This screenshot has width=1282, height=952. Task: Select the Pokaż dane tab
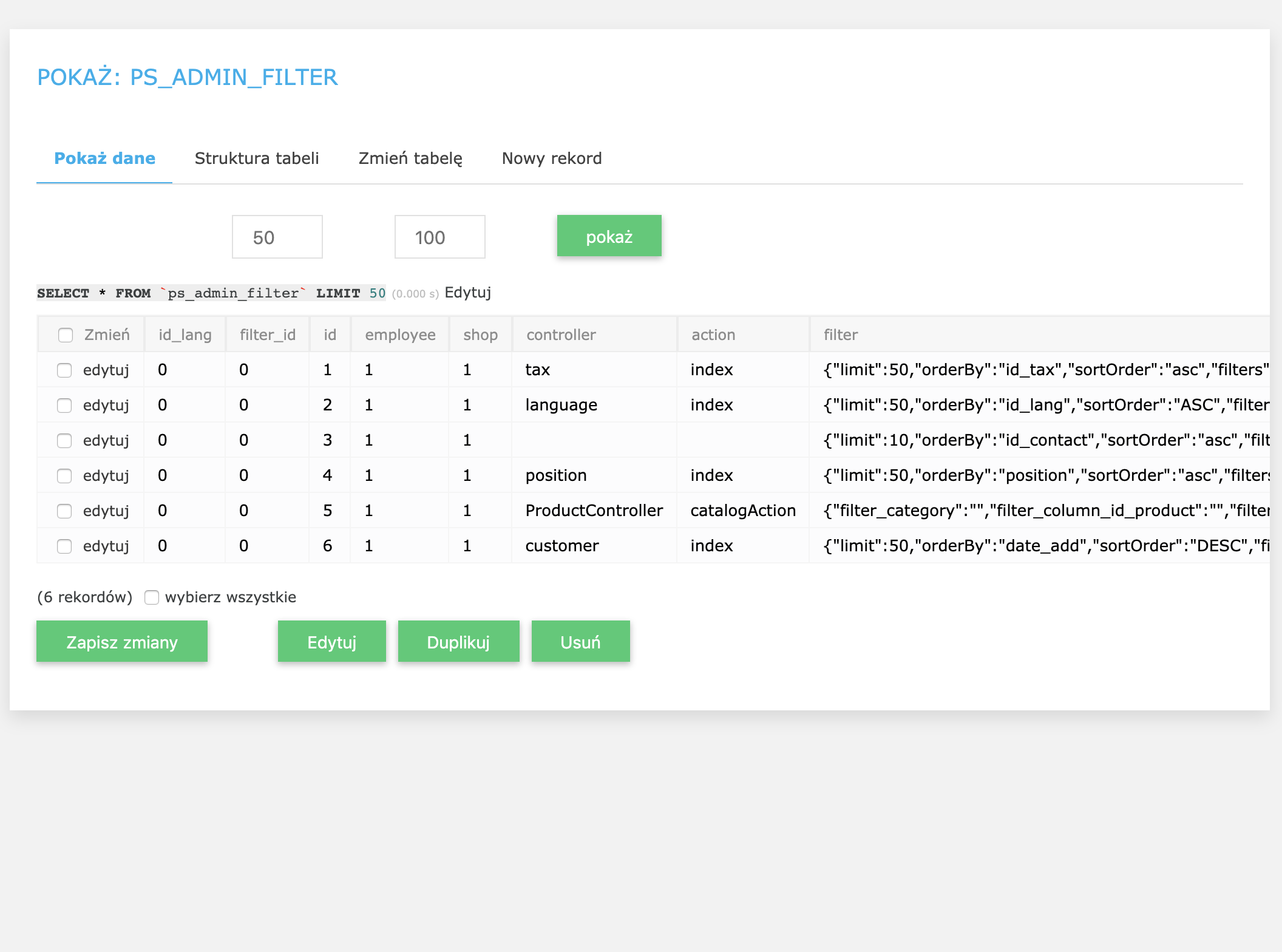[x=104, y=158]
